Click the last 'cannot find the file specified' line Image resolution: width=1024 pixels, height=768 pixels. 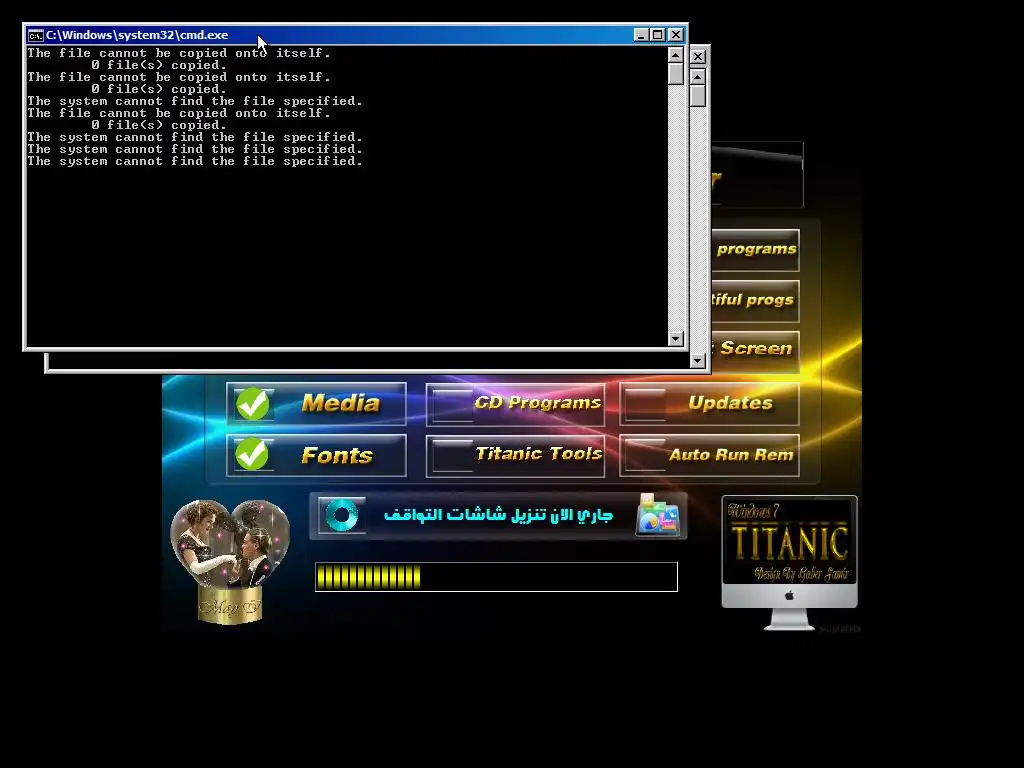point(195,161)
